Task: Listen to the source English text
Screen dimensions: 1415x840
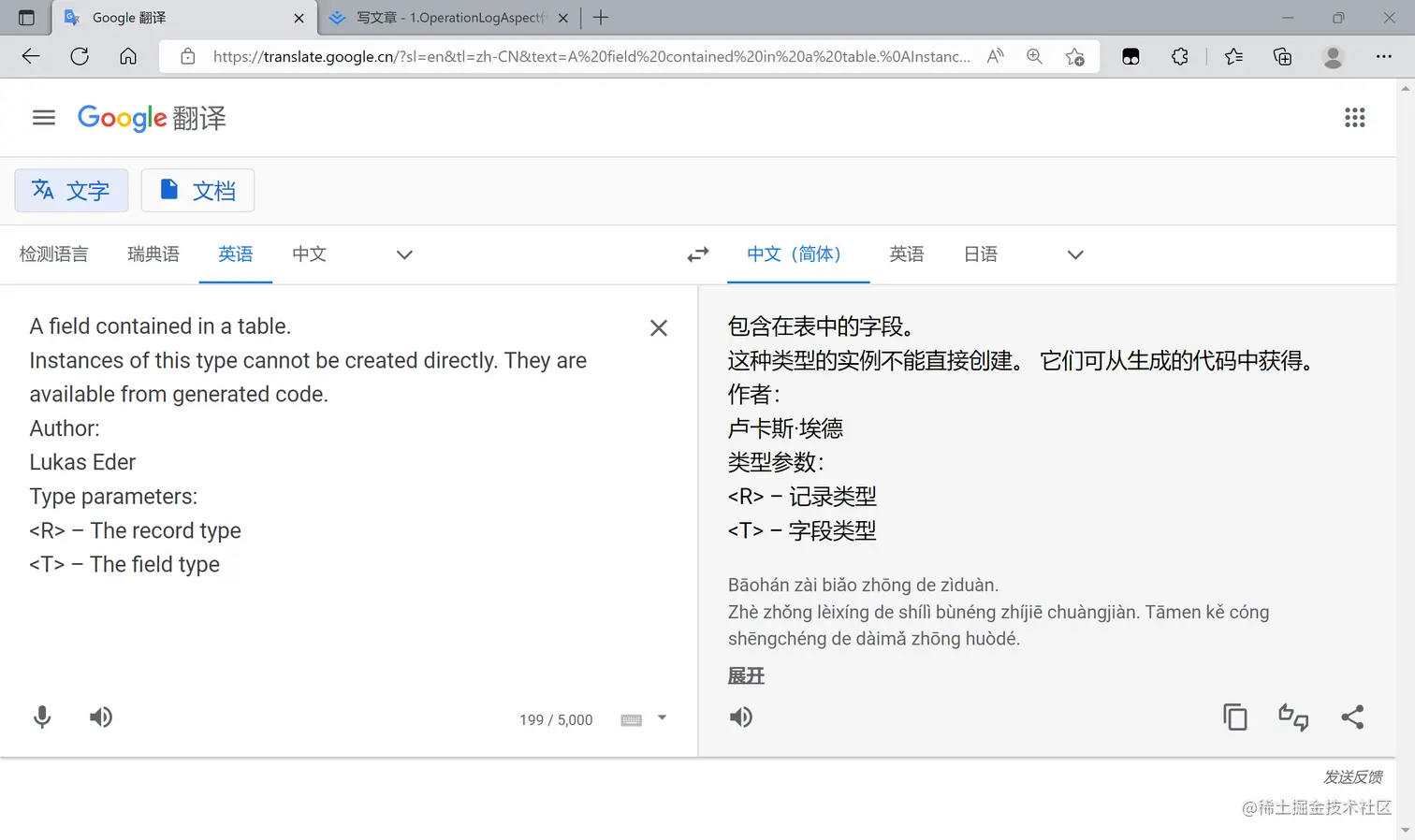Action: click(101, 717)
